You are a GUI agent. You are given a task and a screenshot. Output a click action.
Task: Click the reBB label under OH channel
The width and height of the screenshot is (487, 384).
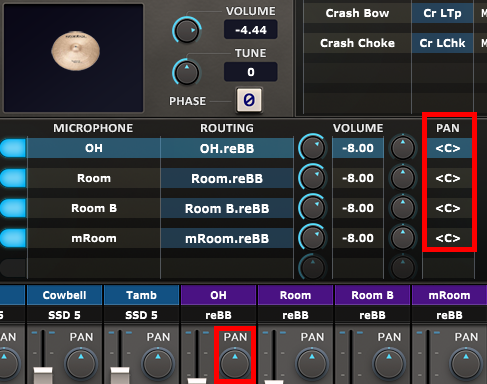click(218, 315)
